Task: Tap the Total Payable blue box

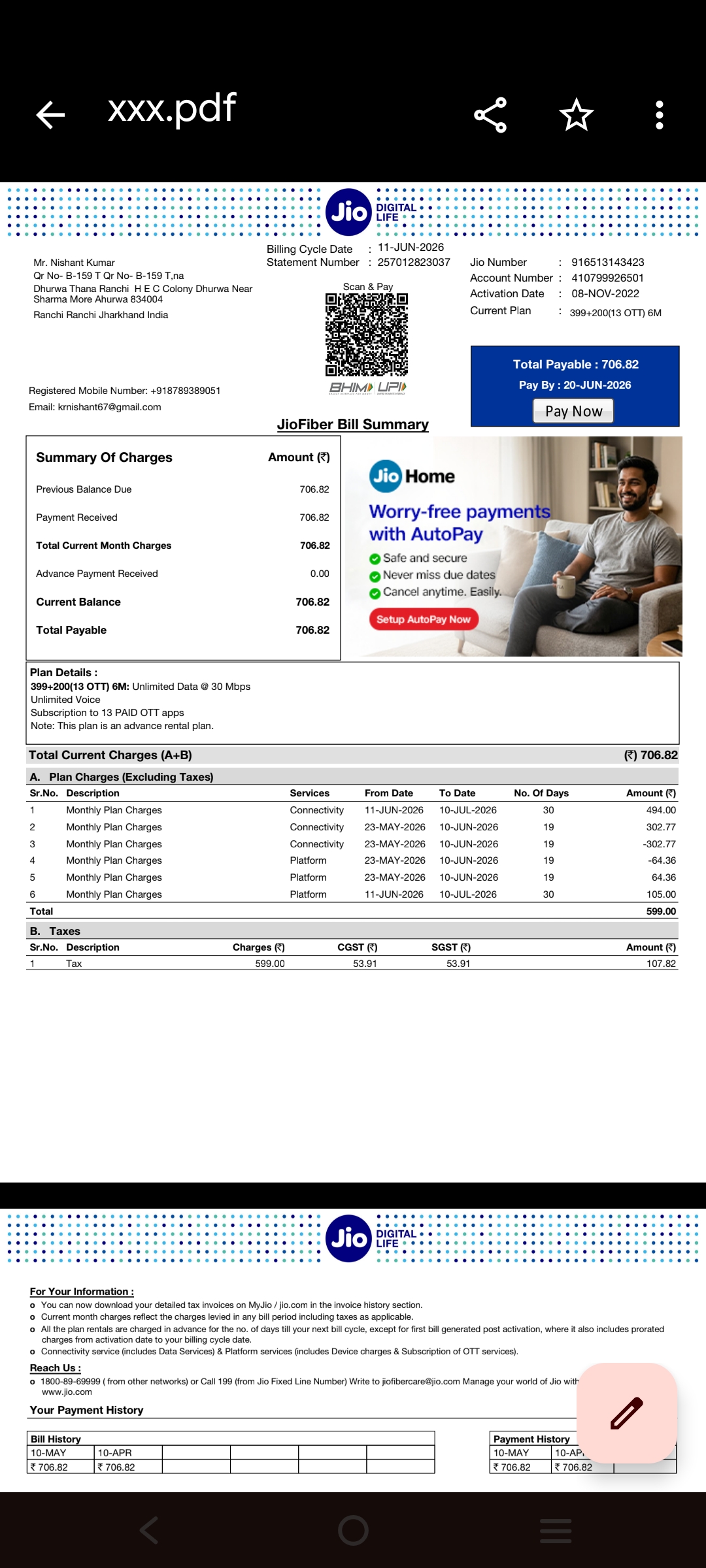Action: tap(575, 386)
